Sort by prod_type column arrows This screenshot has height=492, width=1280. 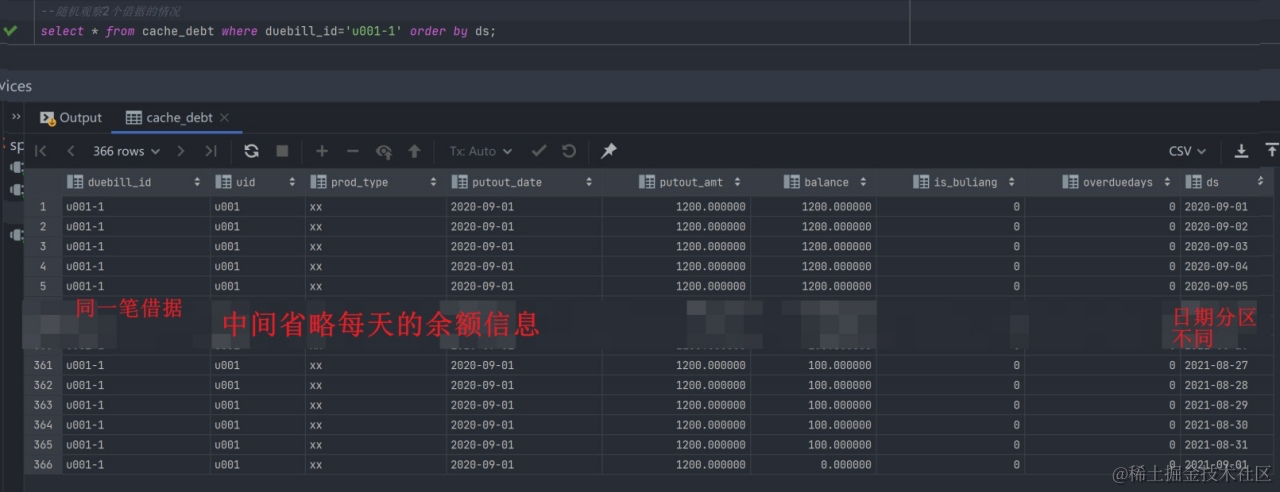tap(434, 183)
